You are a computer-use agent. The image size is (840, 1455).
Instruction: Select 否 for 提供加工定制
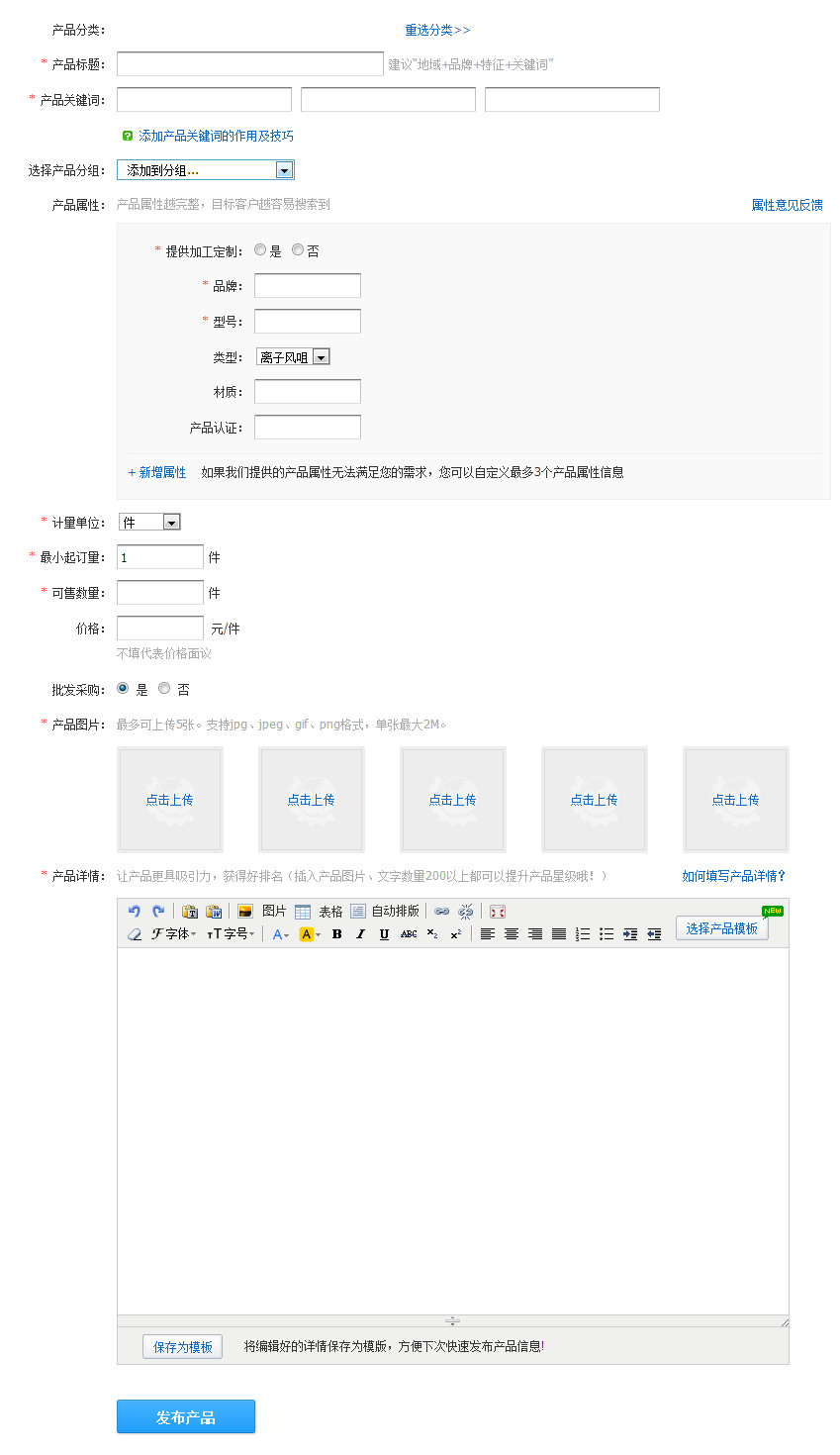[x=298, y=250]
